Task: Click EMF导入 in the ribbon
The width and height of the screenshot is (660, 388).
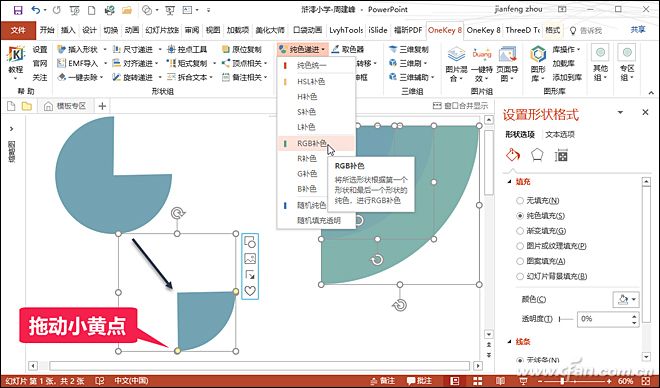Action: (78, 64)
